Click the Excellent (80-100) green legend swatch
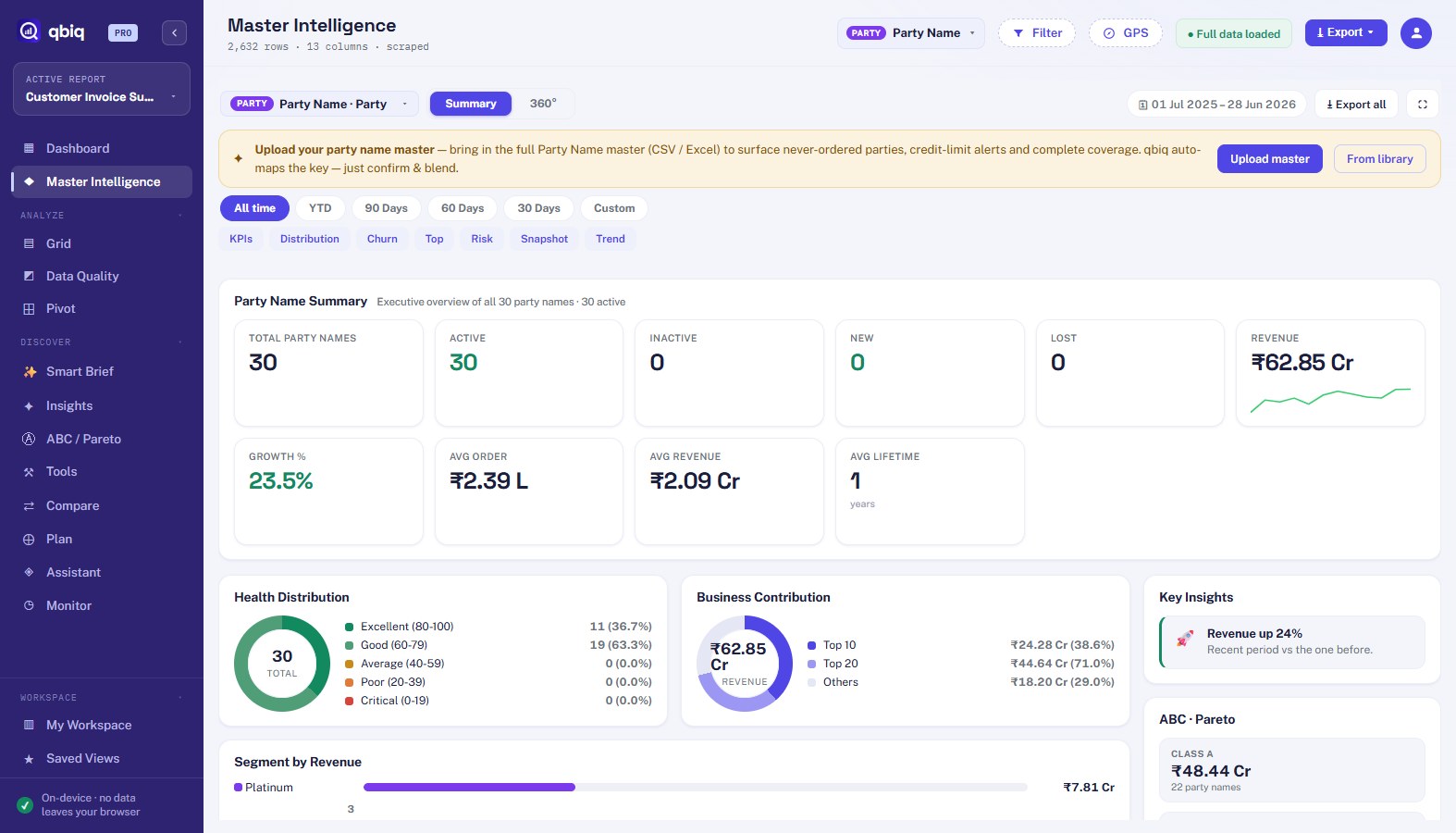 coord(350,627)
